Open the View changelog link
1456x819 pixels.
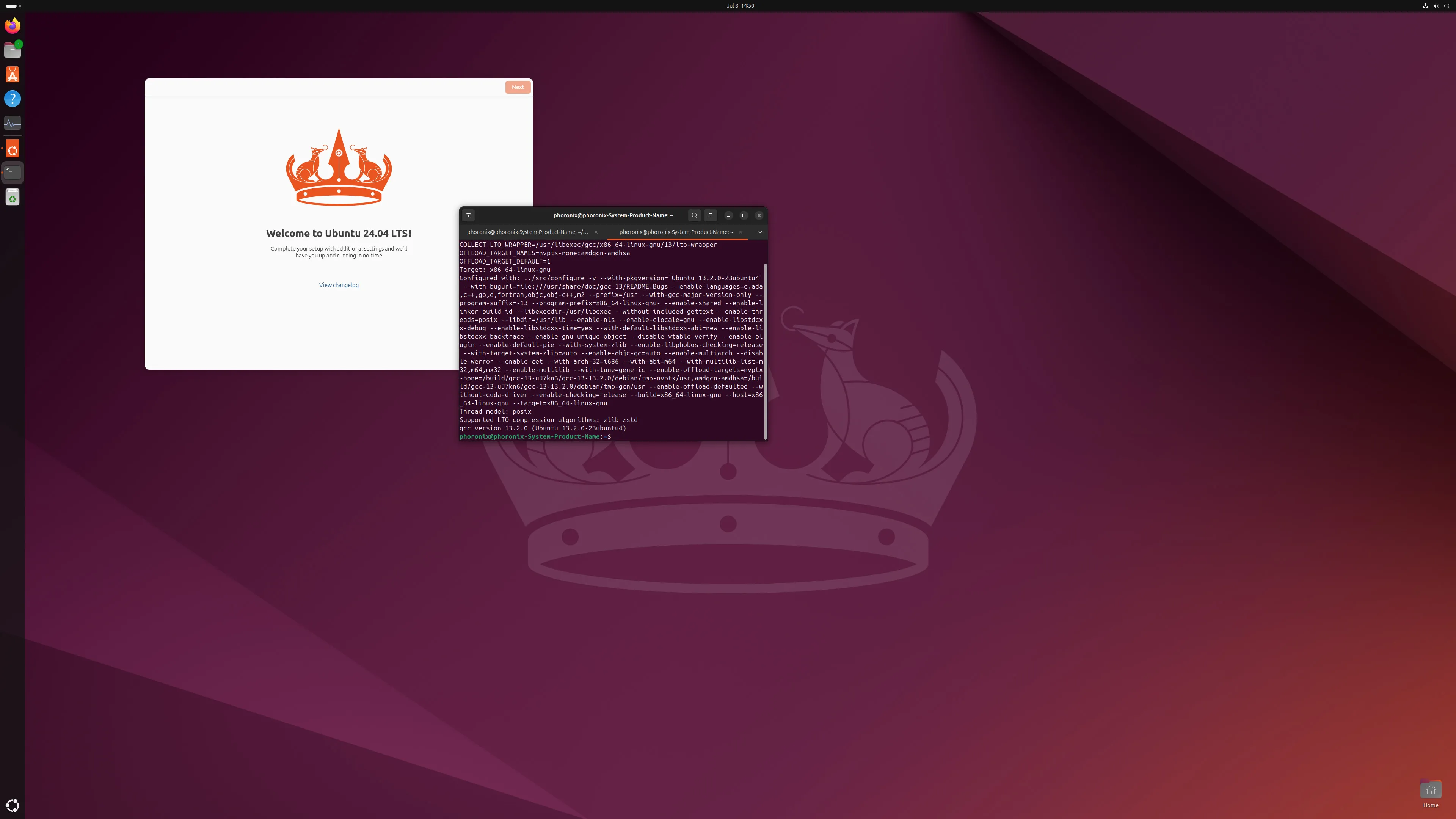coord(339,285)
